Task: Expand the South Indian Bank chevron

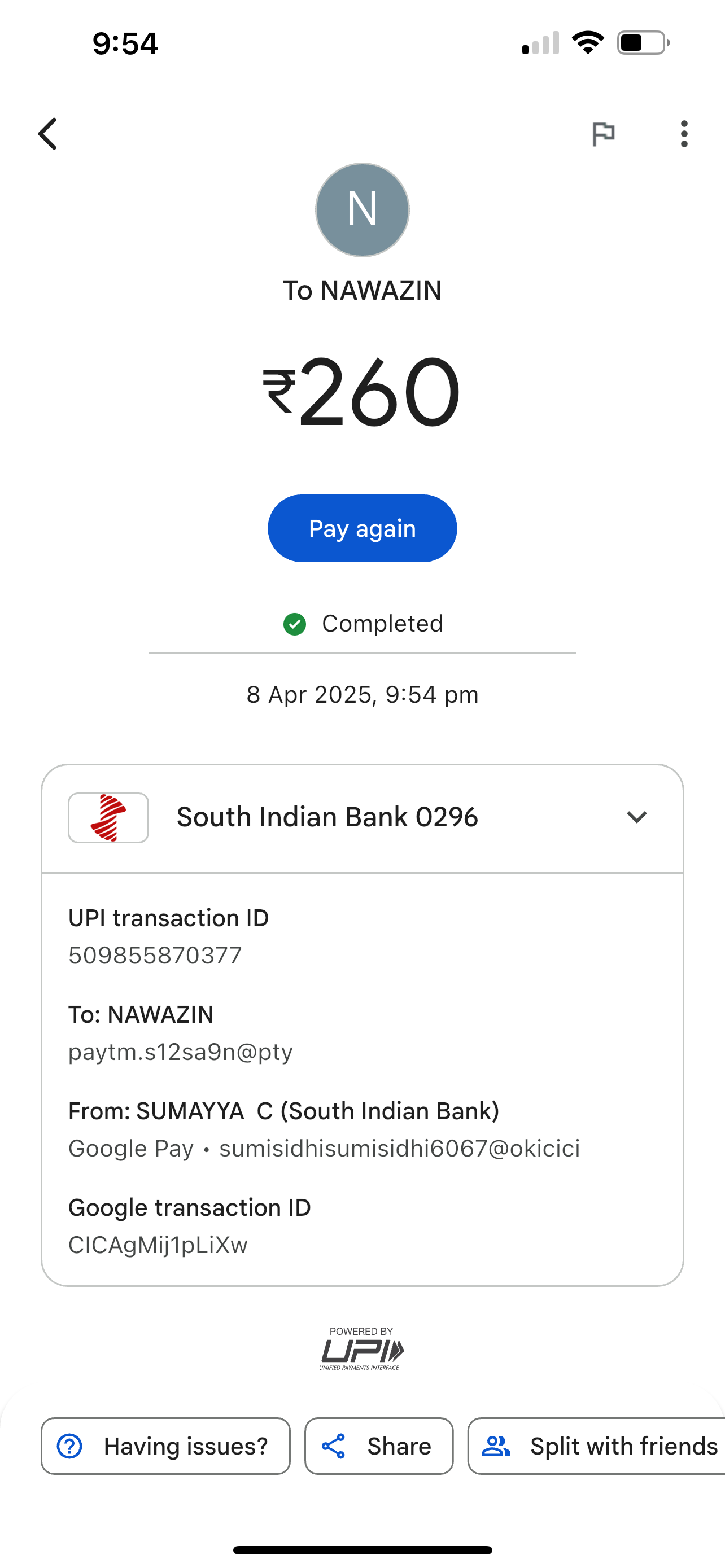Action: click(x=637, y=817)
